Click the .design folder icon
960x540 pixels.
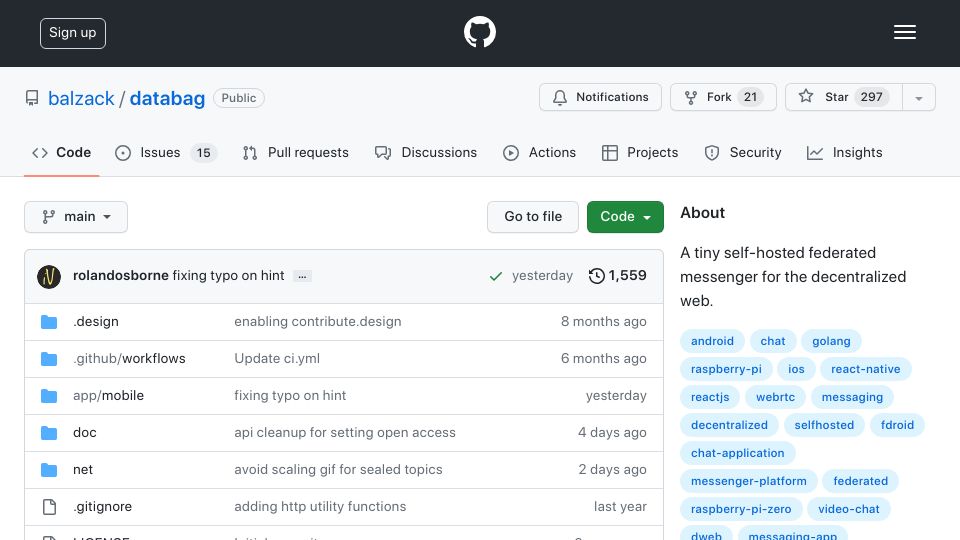[x=49, y=322]
